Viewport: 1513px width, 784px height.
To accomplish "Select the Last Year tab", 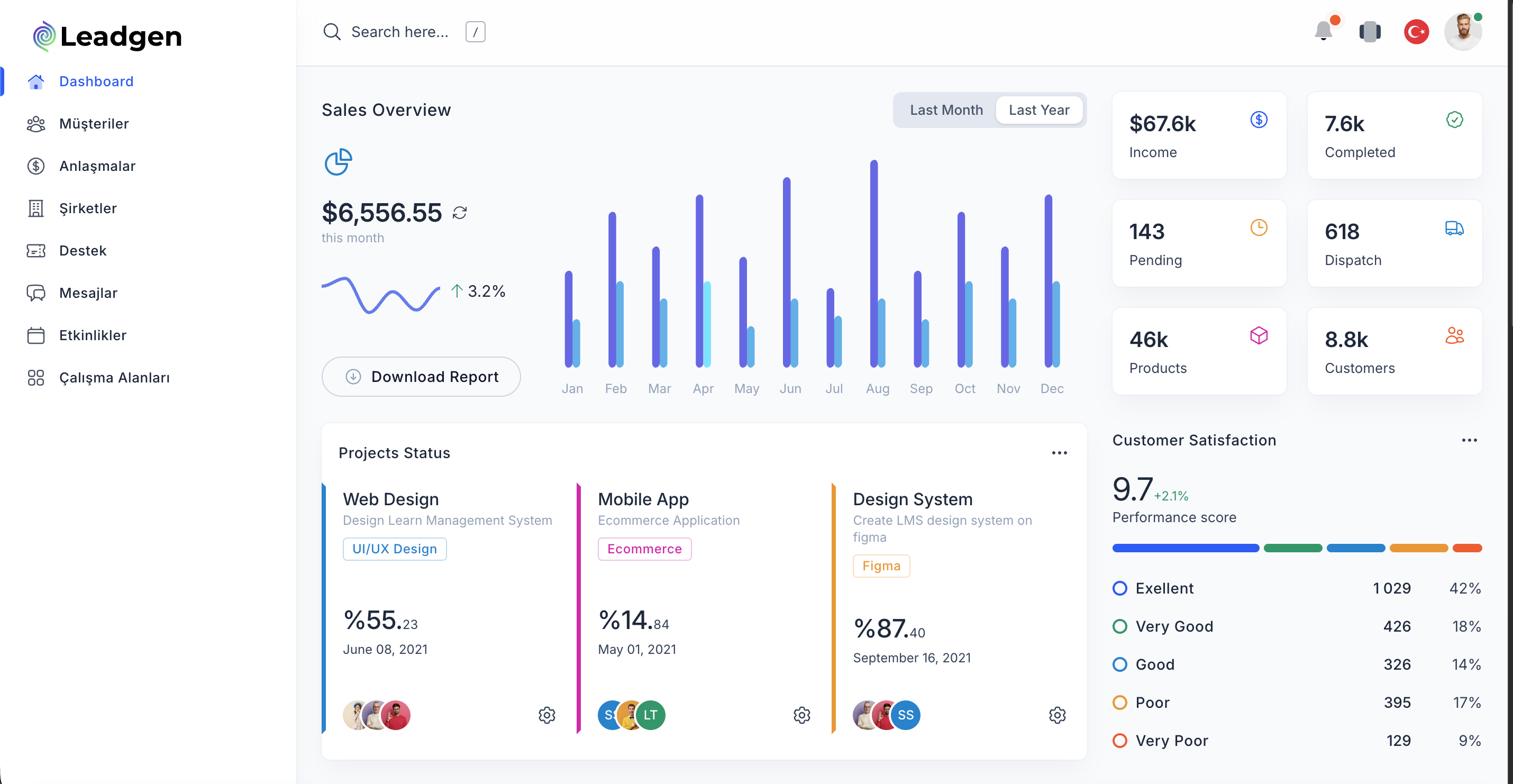I will [1038, 110].
